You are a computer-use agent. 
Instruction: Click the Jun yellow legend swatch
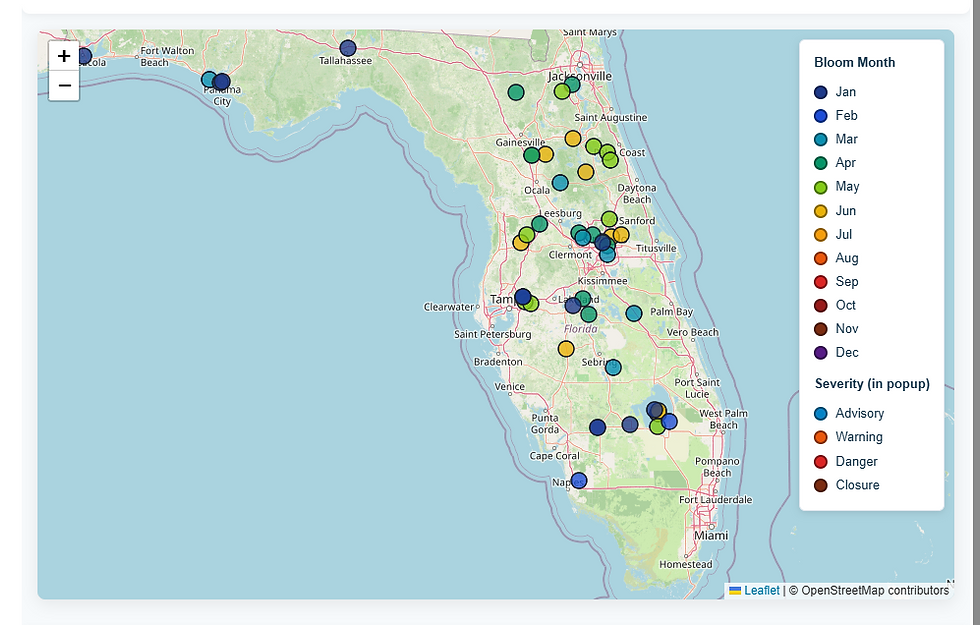(x=821, y=211)
